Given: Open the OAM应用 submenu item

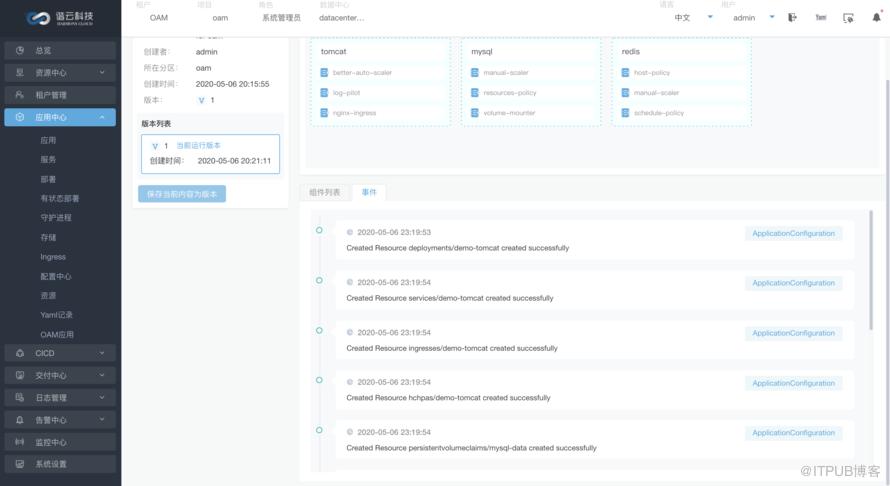Looking at the screenshot, I should 57,335.
